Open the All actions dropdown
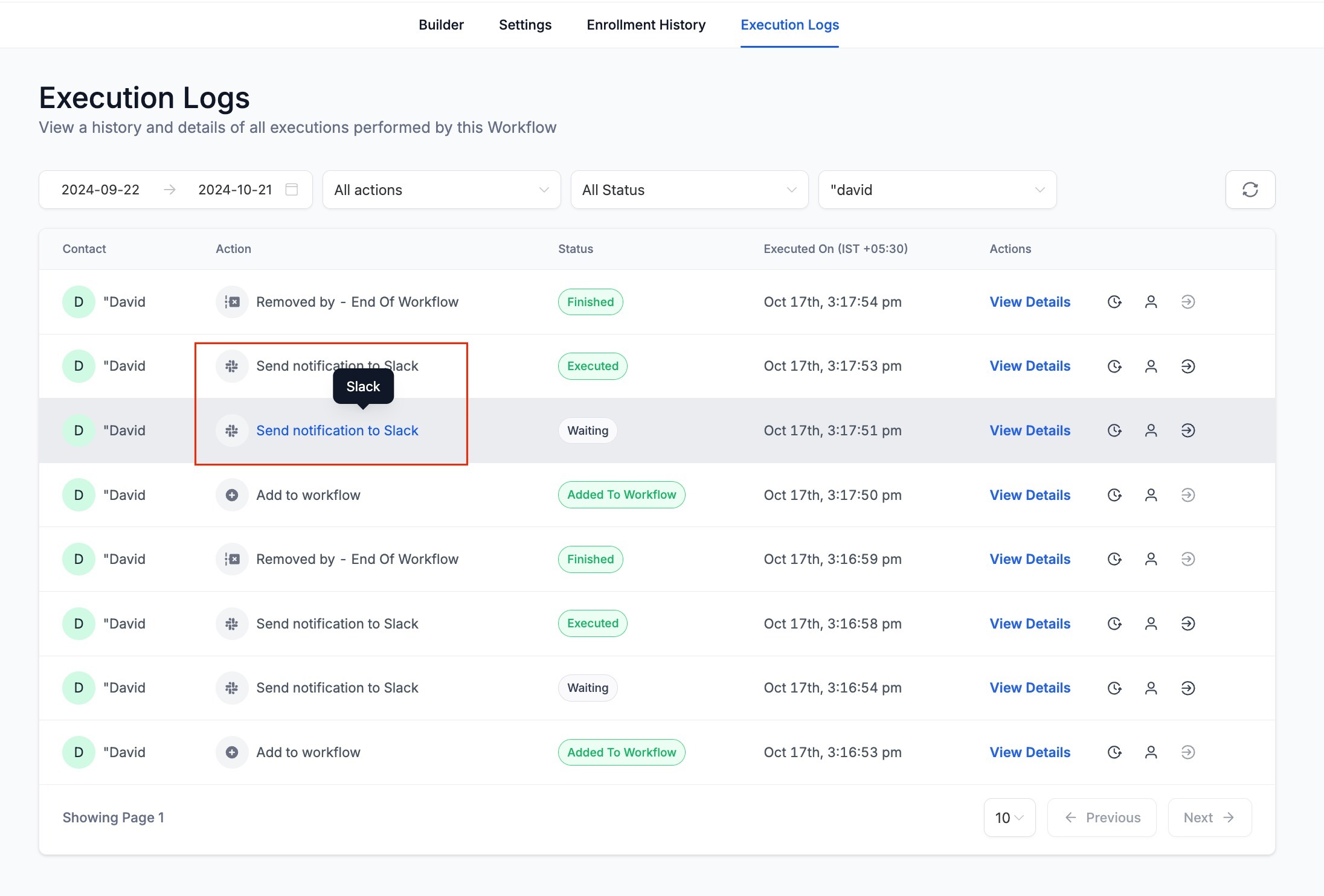The image size is (1324, 896). click(442, 190)
